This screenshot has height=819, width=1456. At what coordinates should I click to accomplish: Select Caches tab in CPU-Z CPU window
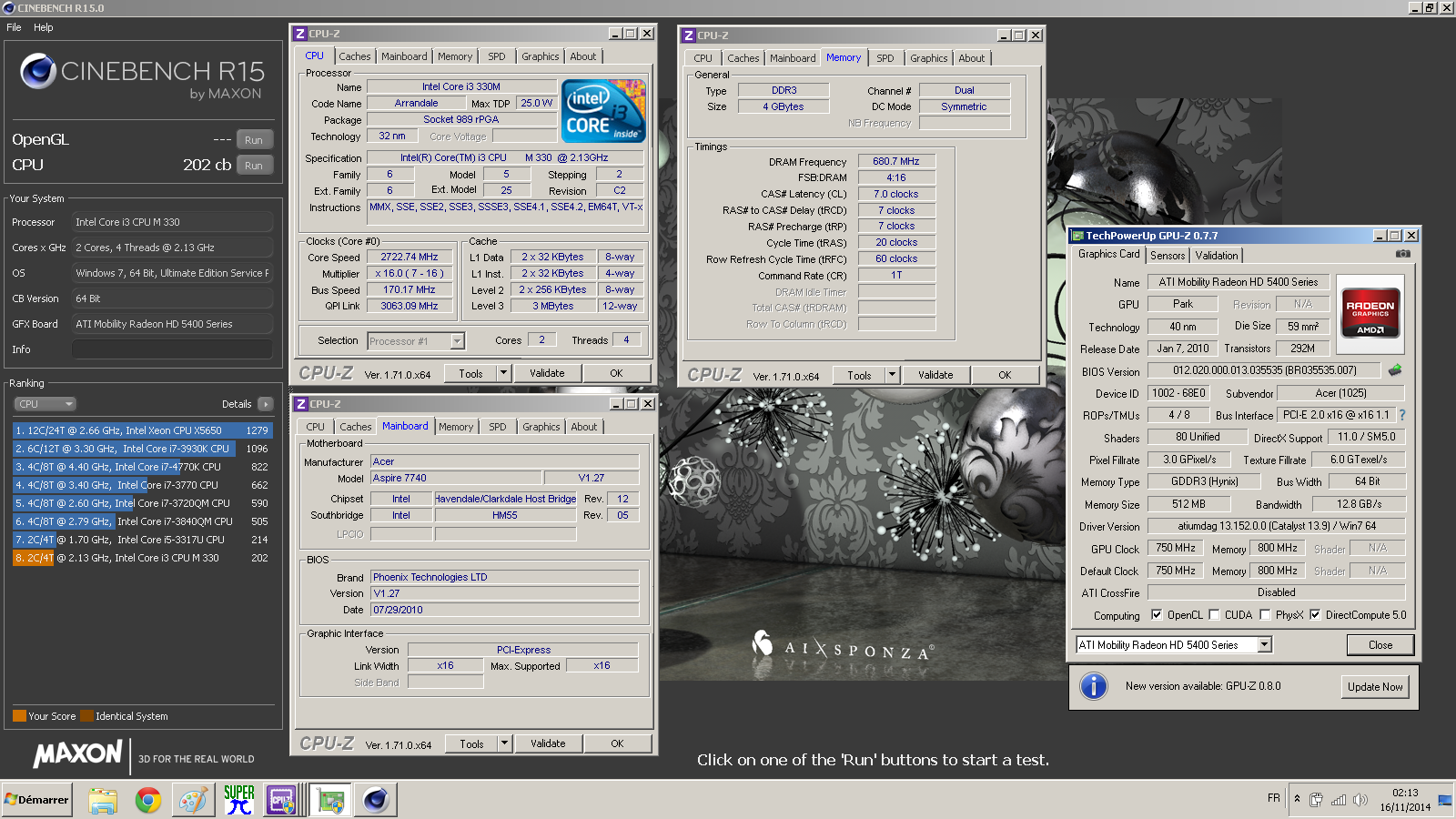(355, 56)
